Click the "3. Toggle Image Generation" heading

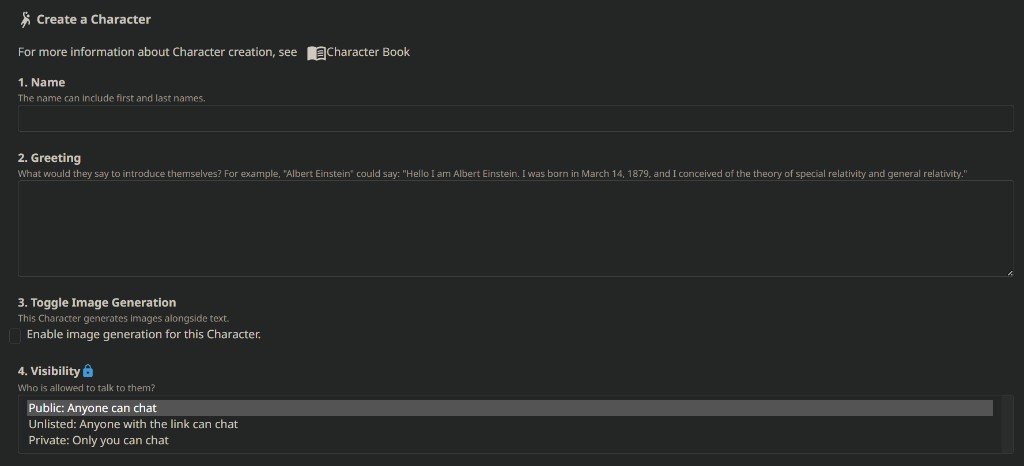point(97,302)
